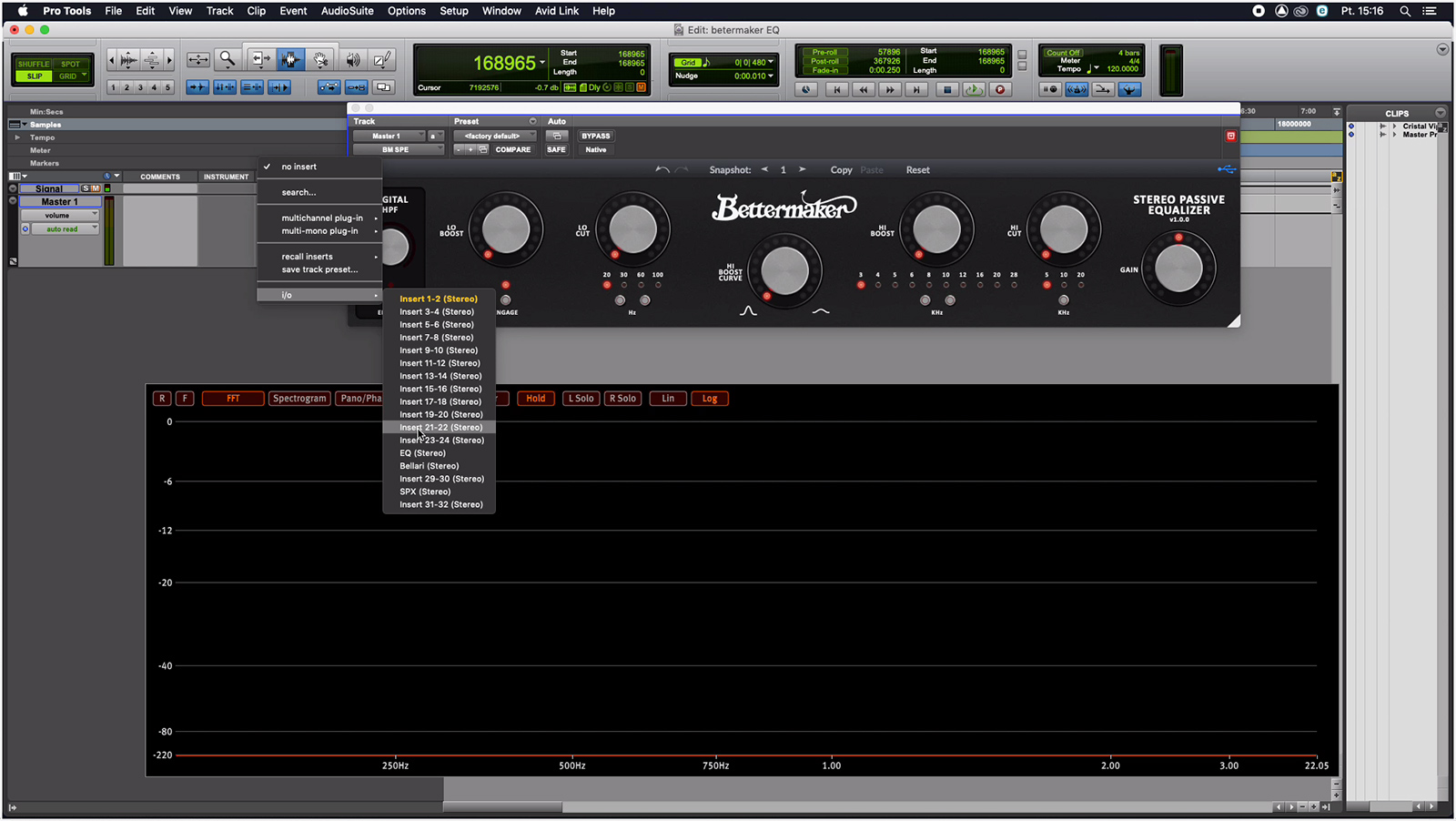Click the Go to End transport button
This screenshot has height=821, width=1456.
(917, 89)
